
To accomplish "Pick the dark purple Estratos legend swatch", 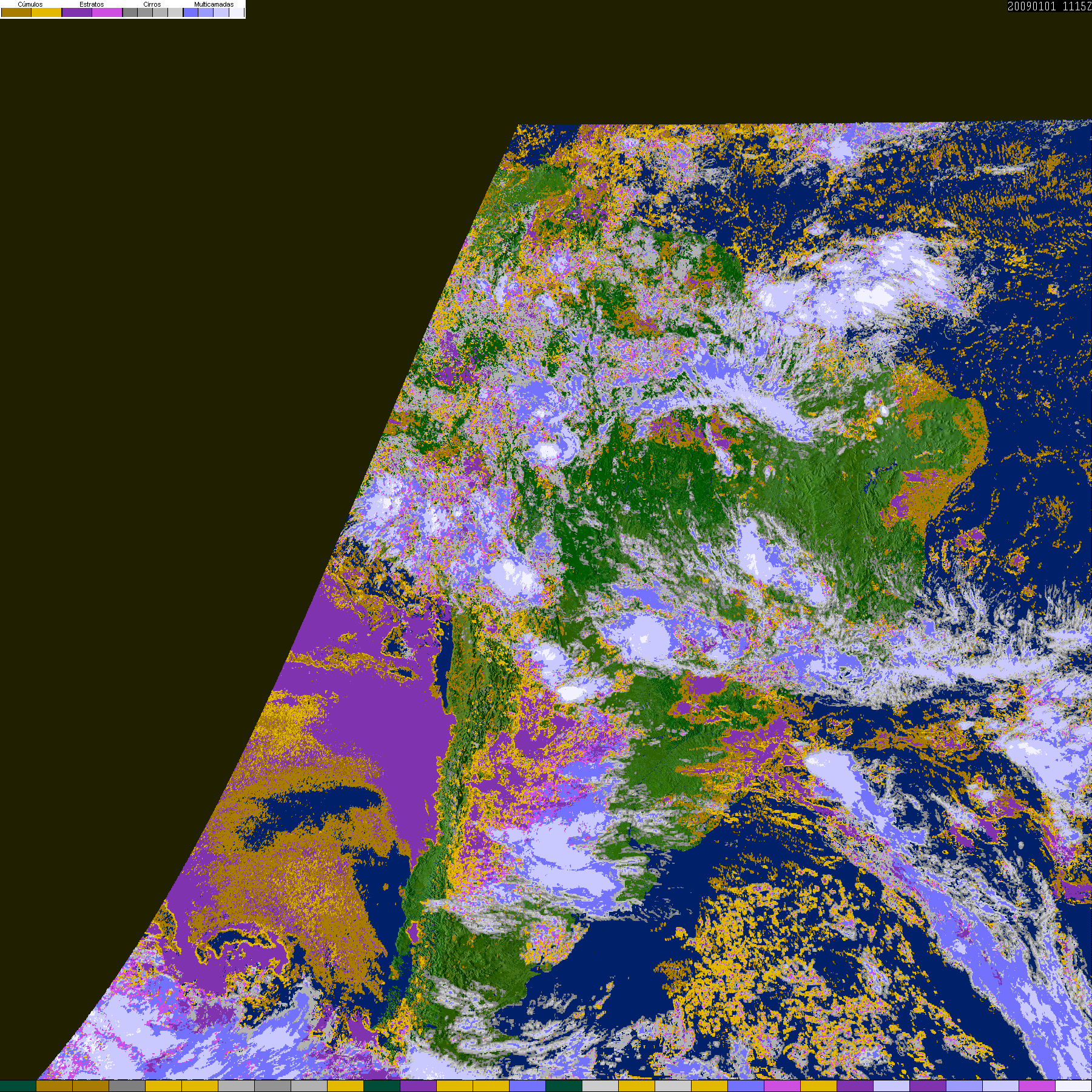I will pyautogui.click(x=77, y=13).
